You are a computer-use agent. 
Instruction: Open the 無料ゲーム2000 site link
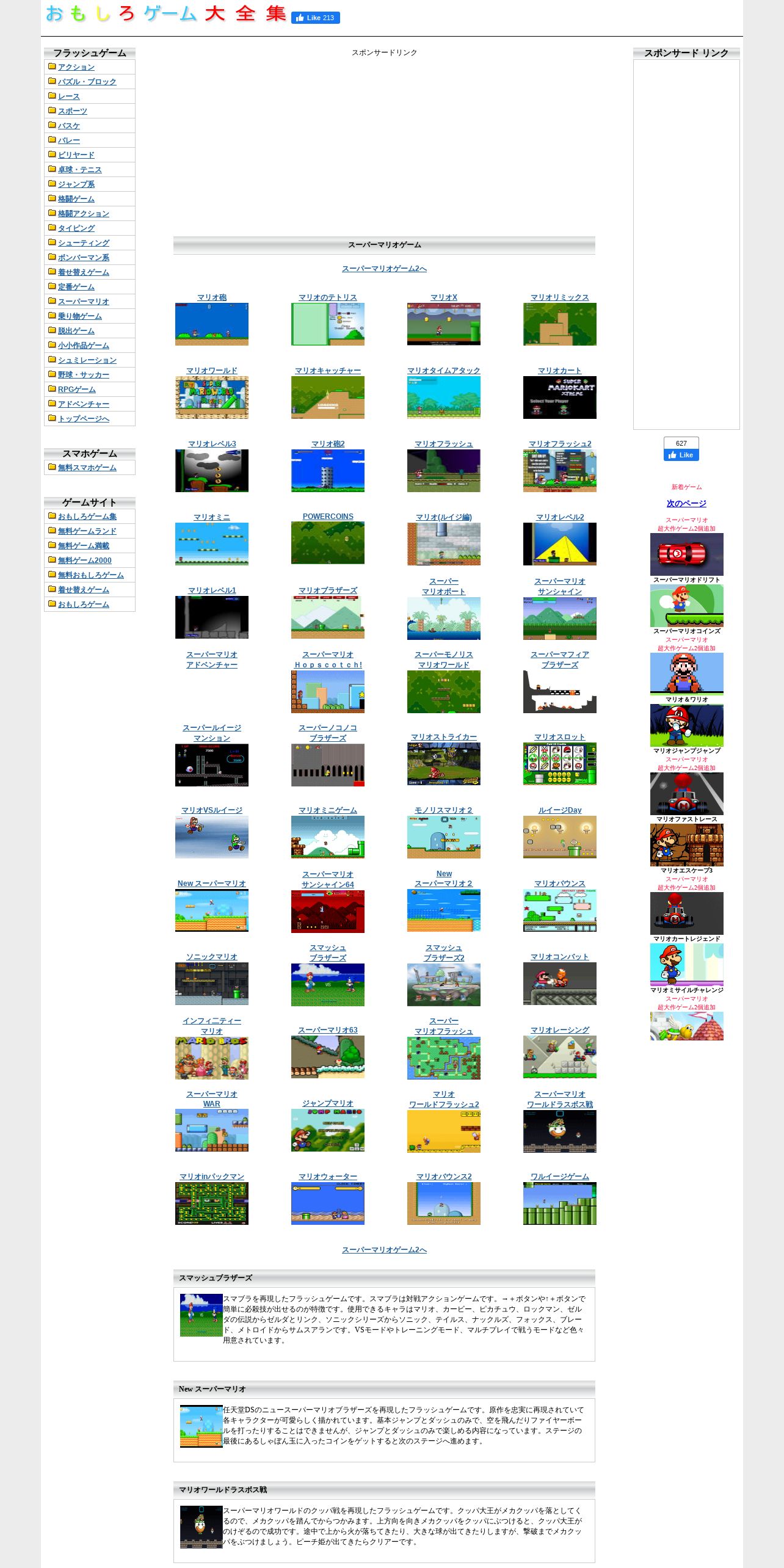pos(85,561)
